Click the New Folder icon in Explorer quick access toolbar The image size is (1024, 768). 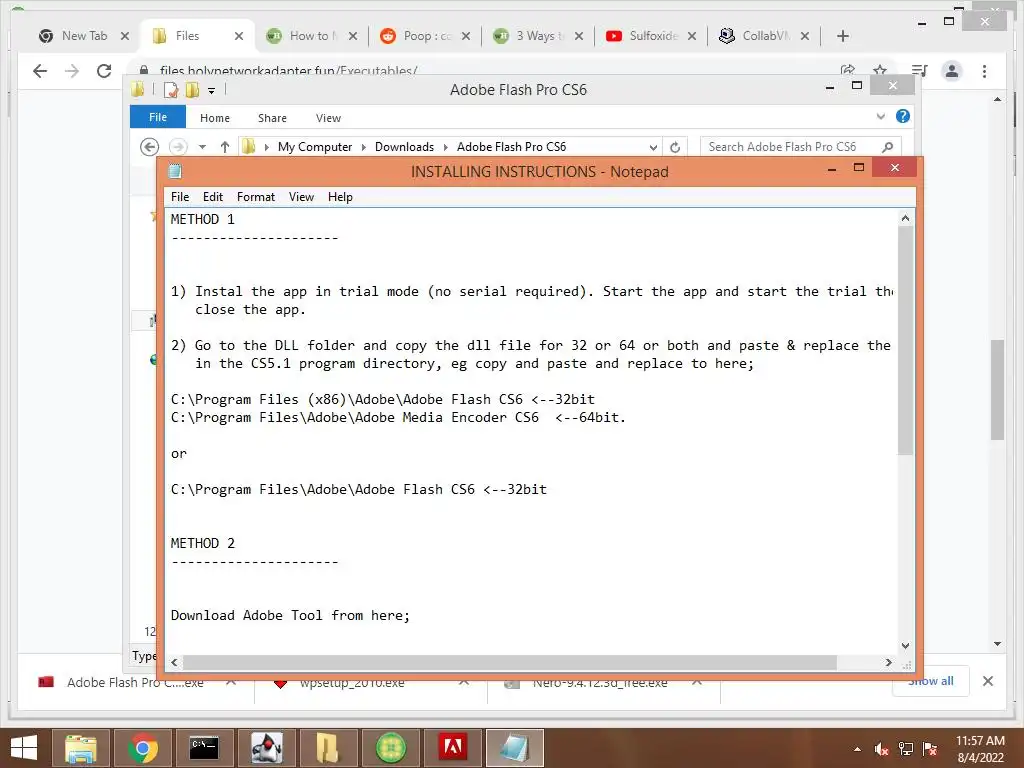tap(192, 90)
